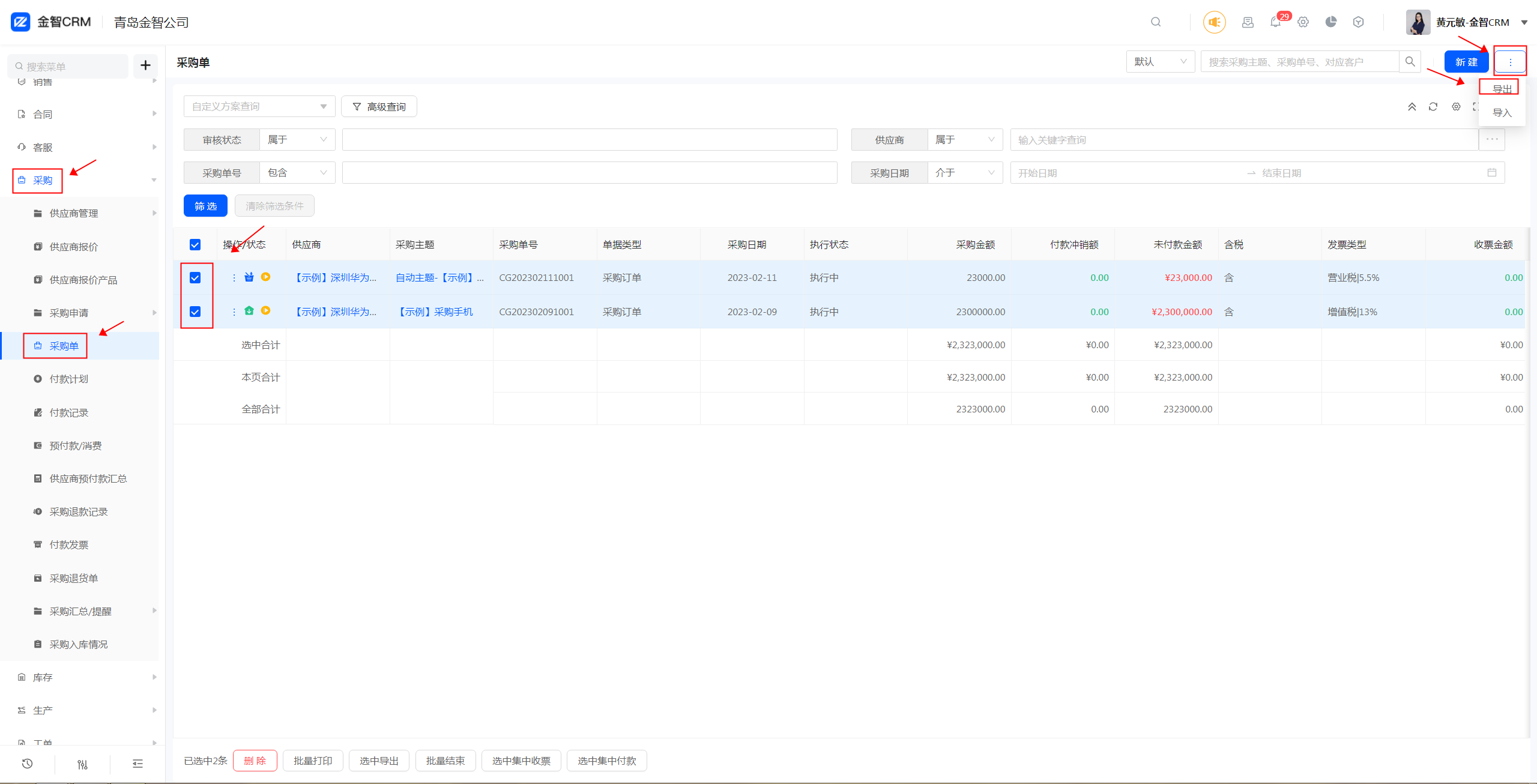Click the blue 筛选 button
Screen dimensions: 1537x784
click(205, 206)
